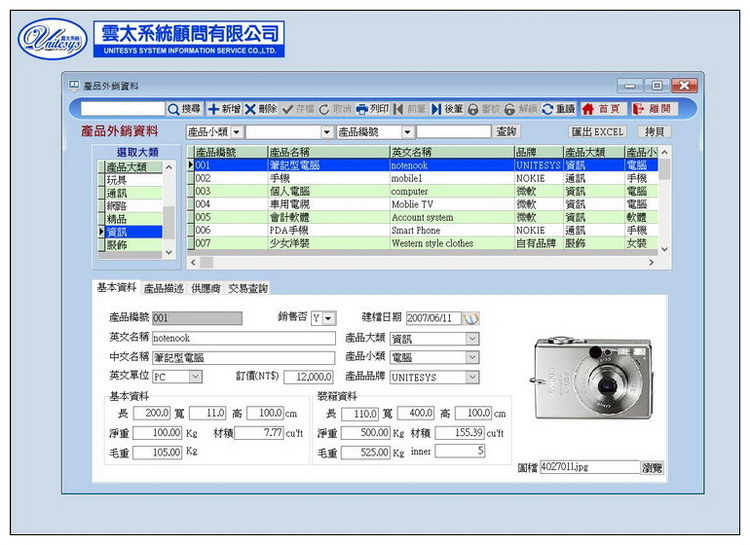Click the grid's horizontal scrollbar right arrow

pos(651,262)
